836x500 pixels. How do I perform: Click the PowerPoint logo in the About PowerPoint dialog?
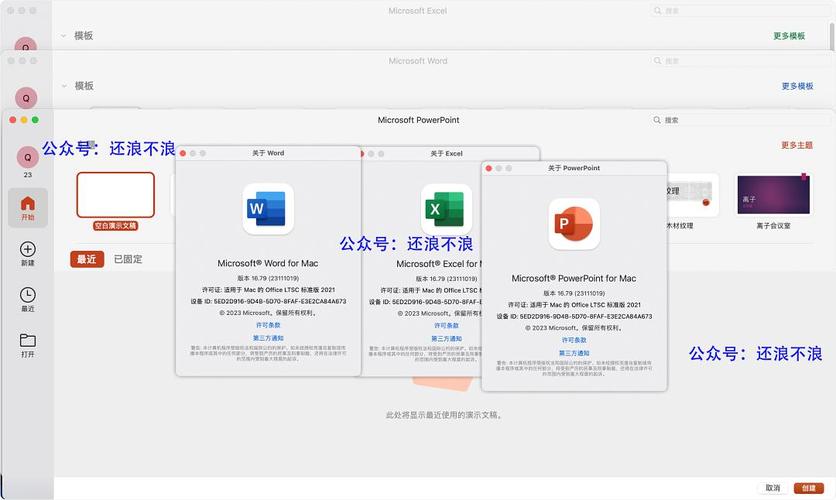point(574,223)
